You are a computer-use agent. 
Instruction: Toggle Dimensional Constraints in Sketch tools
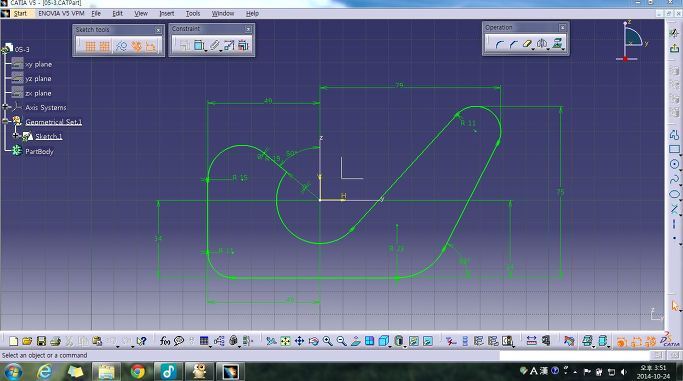click(x=151, y=46)
